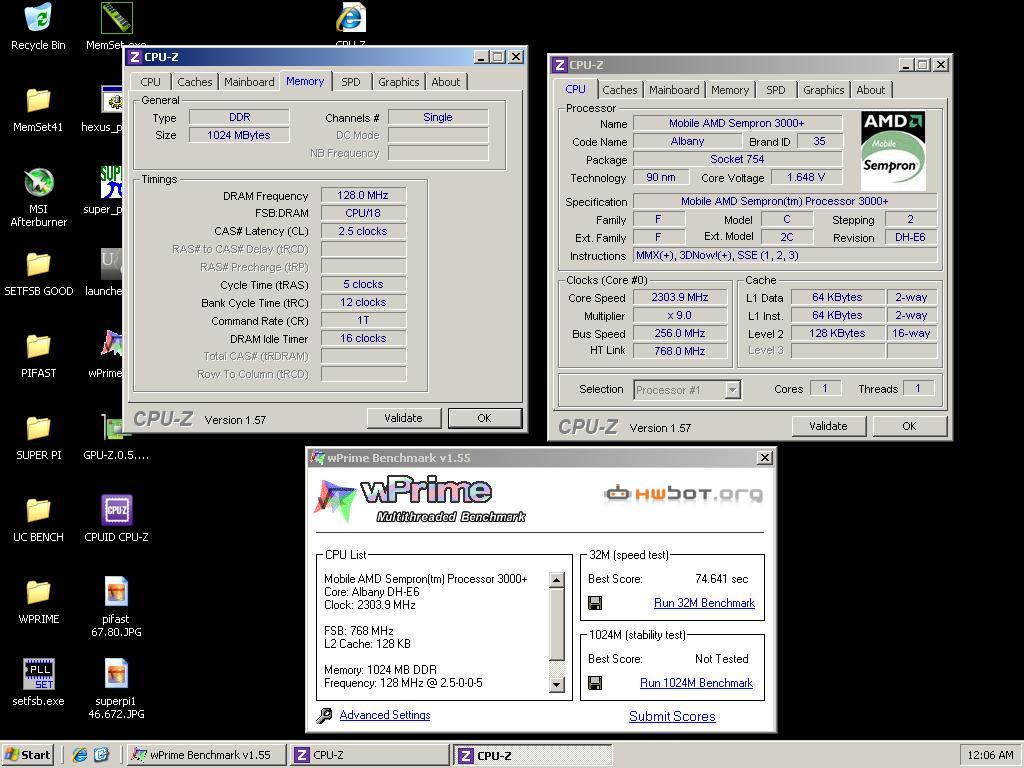Screen dimensions: 1024x768
Task: Open Caches tab in the CPU-Z processor window
Action: pos(619,90)
